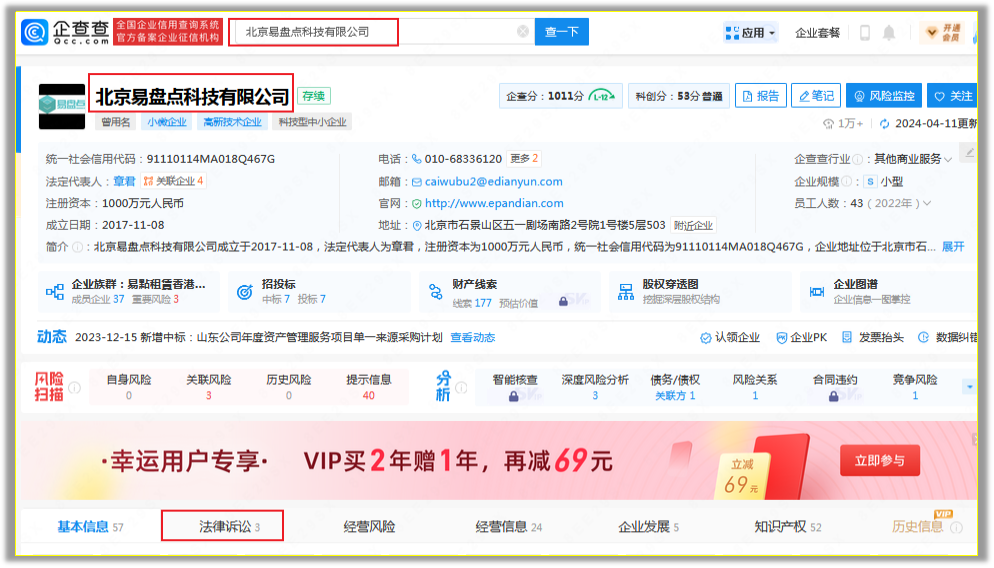Open email caiwubu2@edianyun.com
The width and height of the screenshot is (994, 568).
493,181
